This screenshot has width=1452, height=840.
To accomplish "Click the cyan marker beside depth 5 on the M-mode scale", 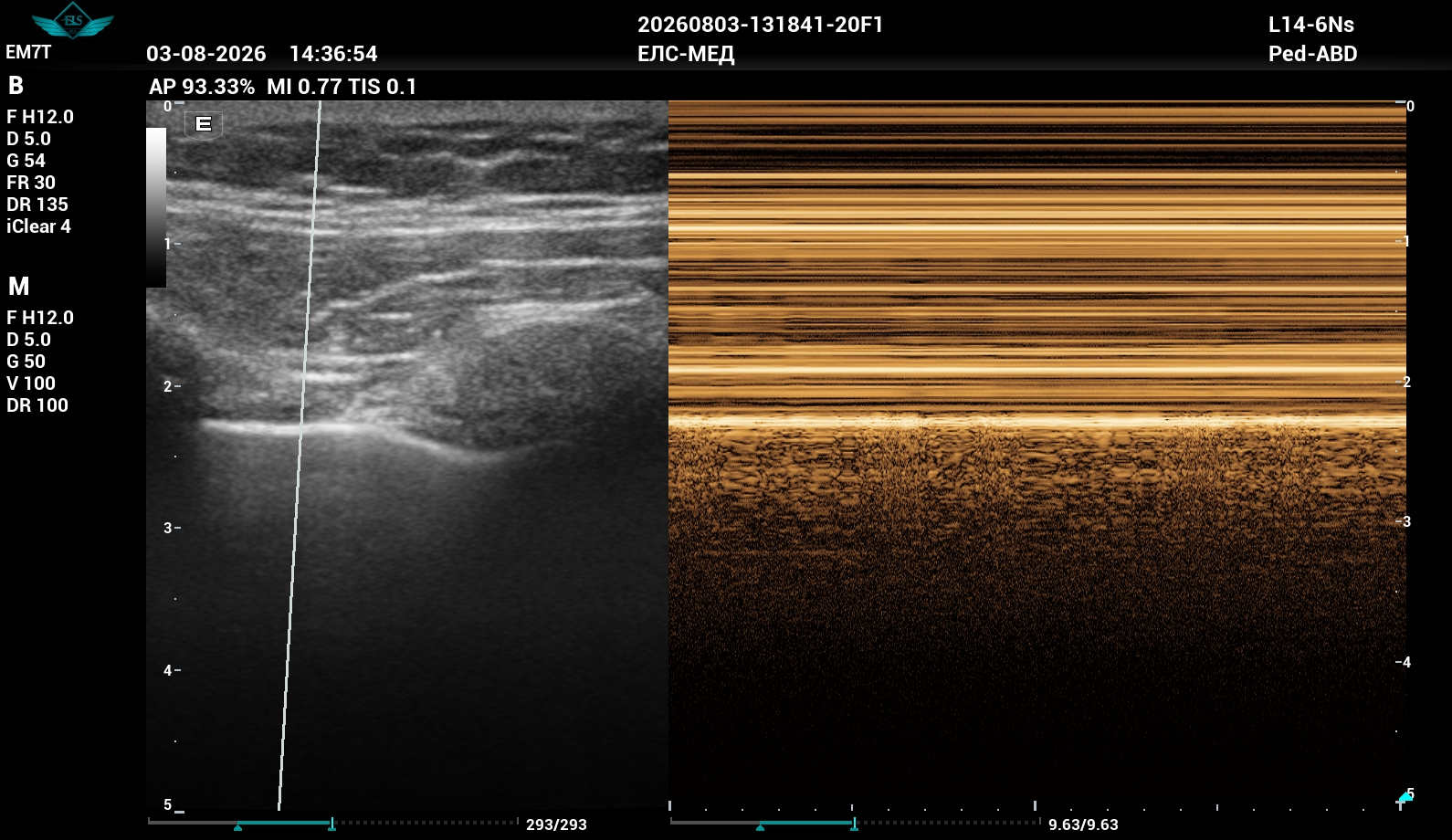I will [x=1405, y=797].
